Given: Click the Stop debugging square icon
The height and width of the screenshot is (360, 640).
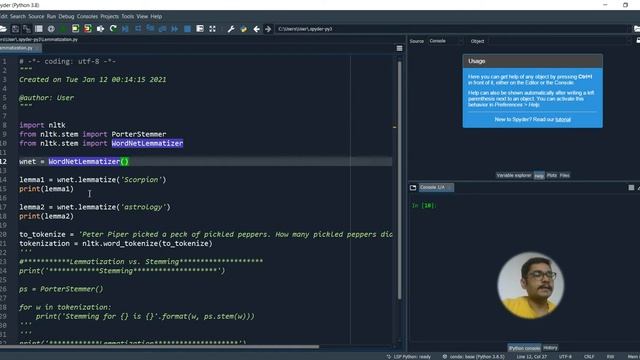Looking at the screenshot, I should [187, 29].
